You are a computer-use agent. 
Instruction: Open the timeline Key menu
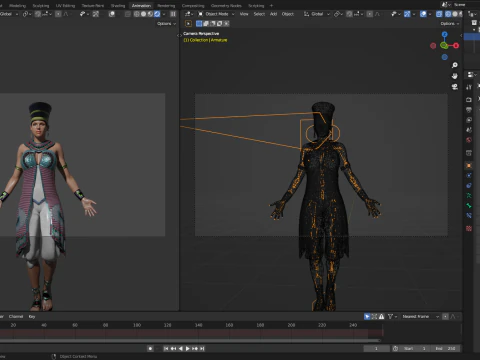click(32, 316)
